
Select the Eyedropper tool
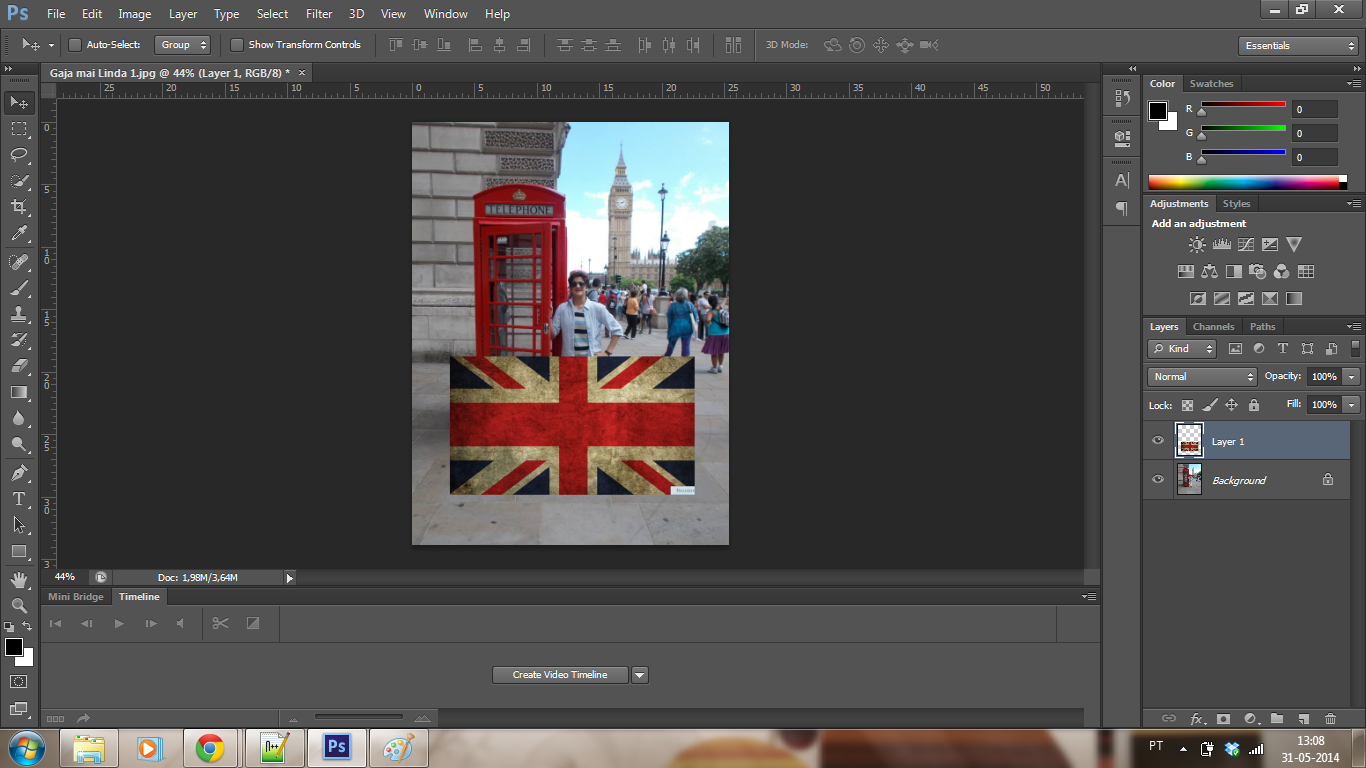pyautogui.click(x=19, y=233)
